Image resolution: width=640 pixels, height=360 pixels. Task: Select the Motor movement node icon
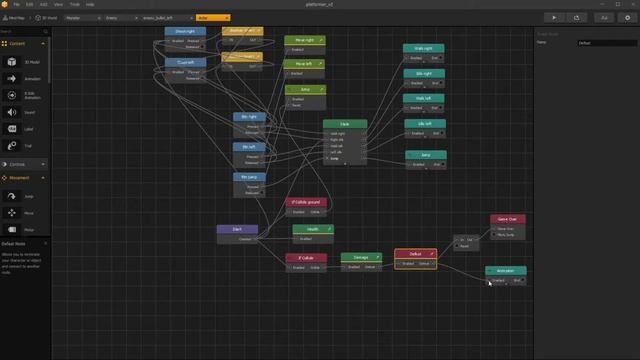[12, 230]
